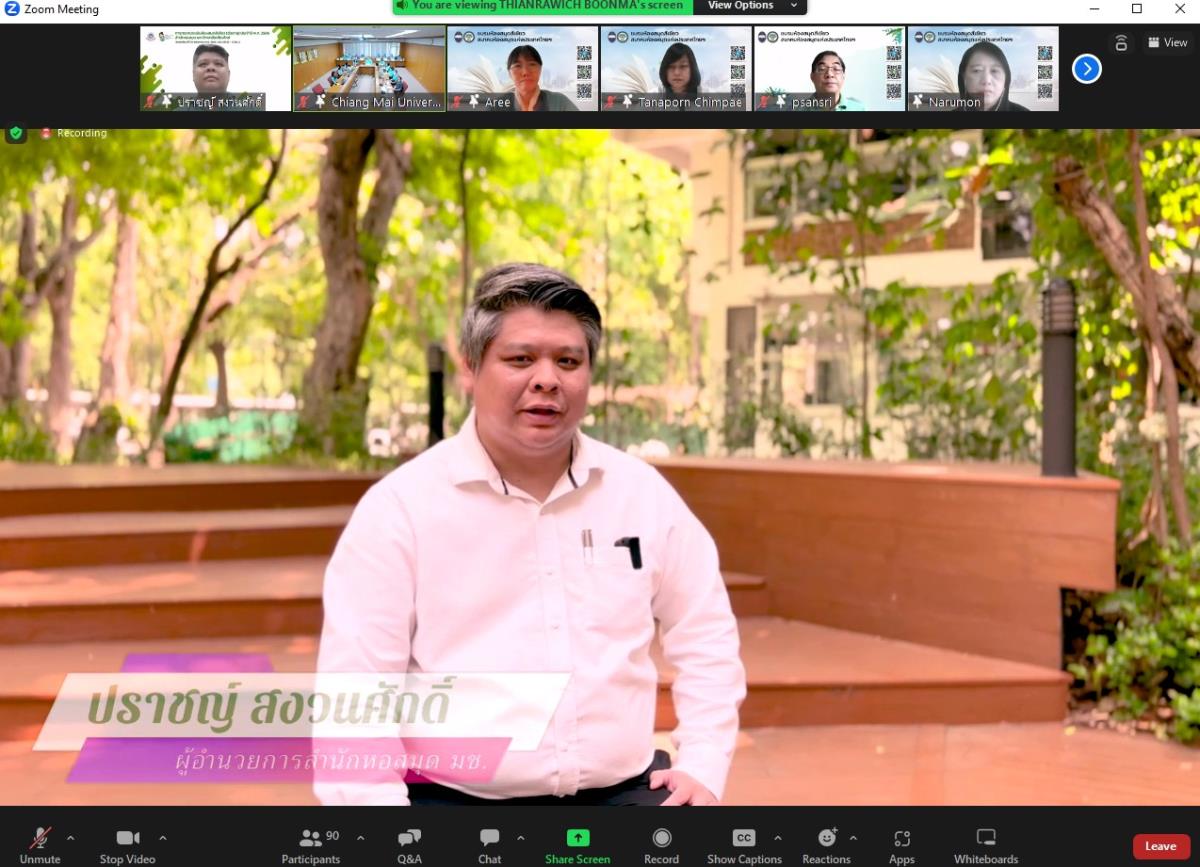This screenshot has height=867, width=1200.
Task: Unmute the microphone
Action: 40,845
